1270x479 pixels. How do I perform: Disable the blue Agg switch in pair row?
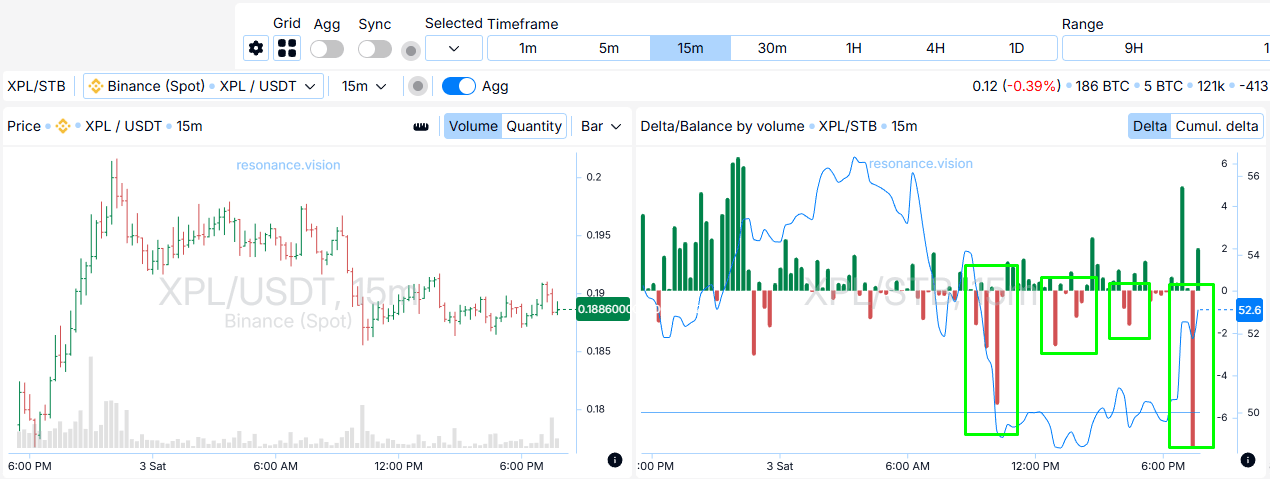click(x=458, y=87)
